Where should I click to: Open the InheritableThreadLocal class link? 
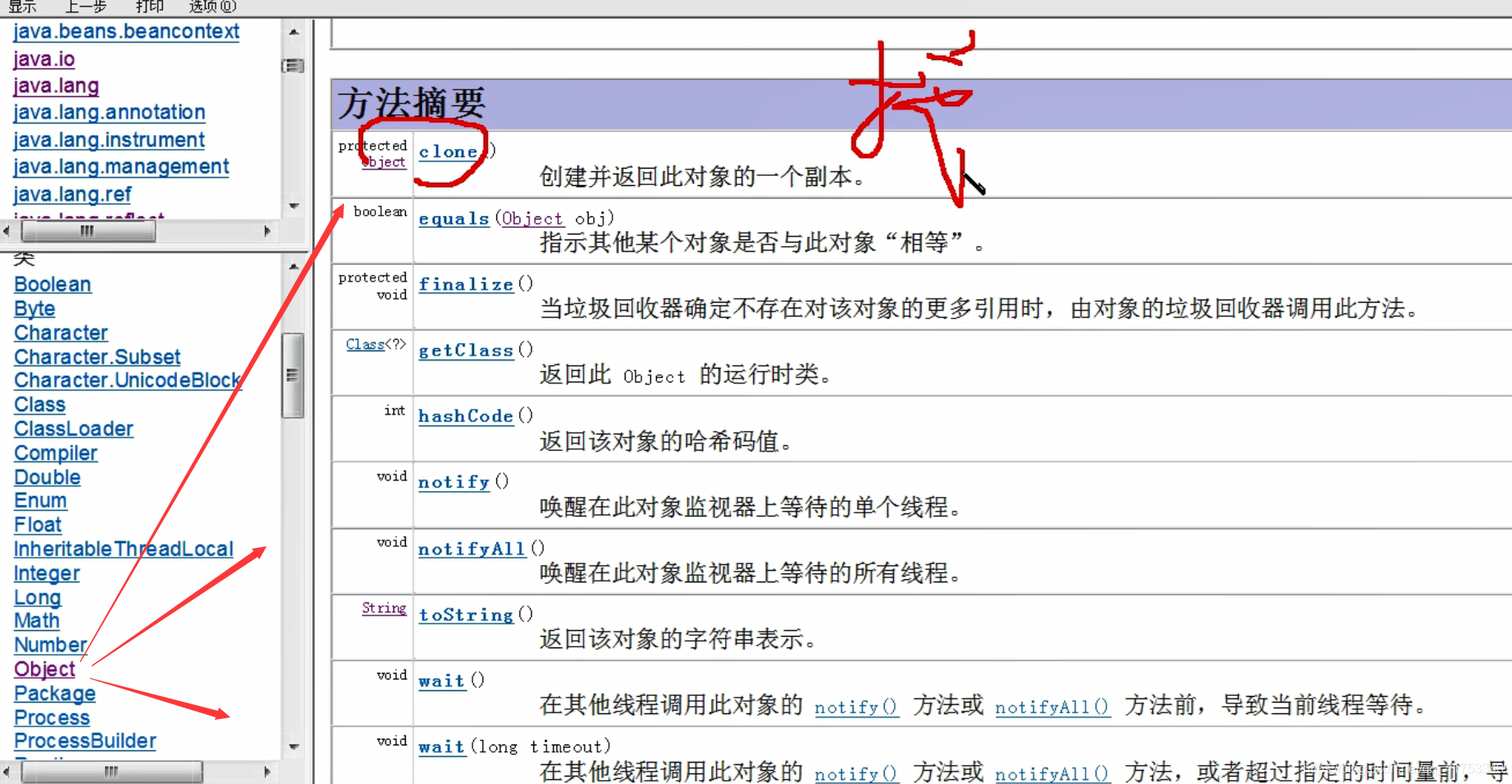click(x=123, y=550)
